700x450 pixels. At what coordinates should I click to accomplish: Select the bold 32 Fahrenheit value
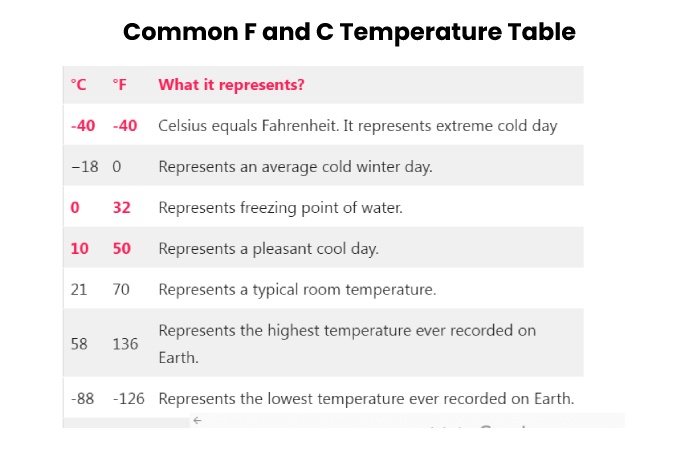point(121,208)
